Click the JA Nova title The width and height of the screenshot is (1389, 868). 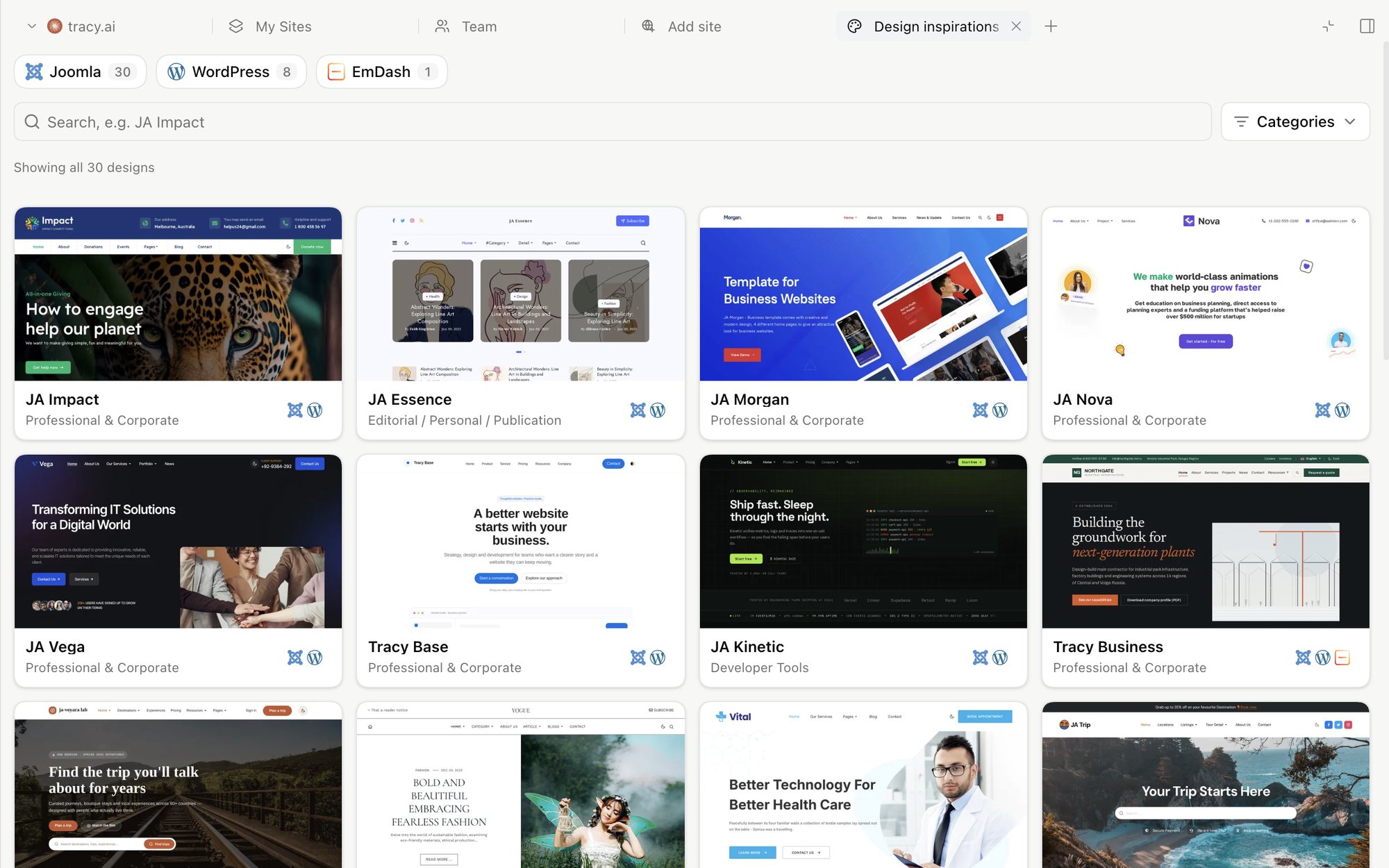pos(1083,399)
